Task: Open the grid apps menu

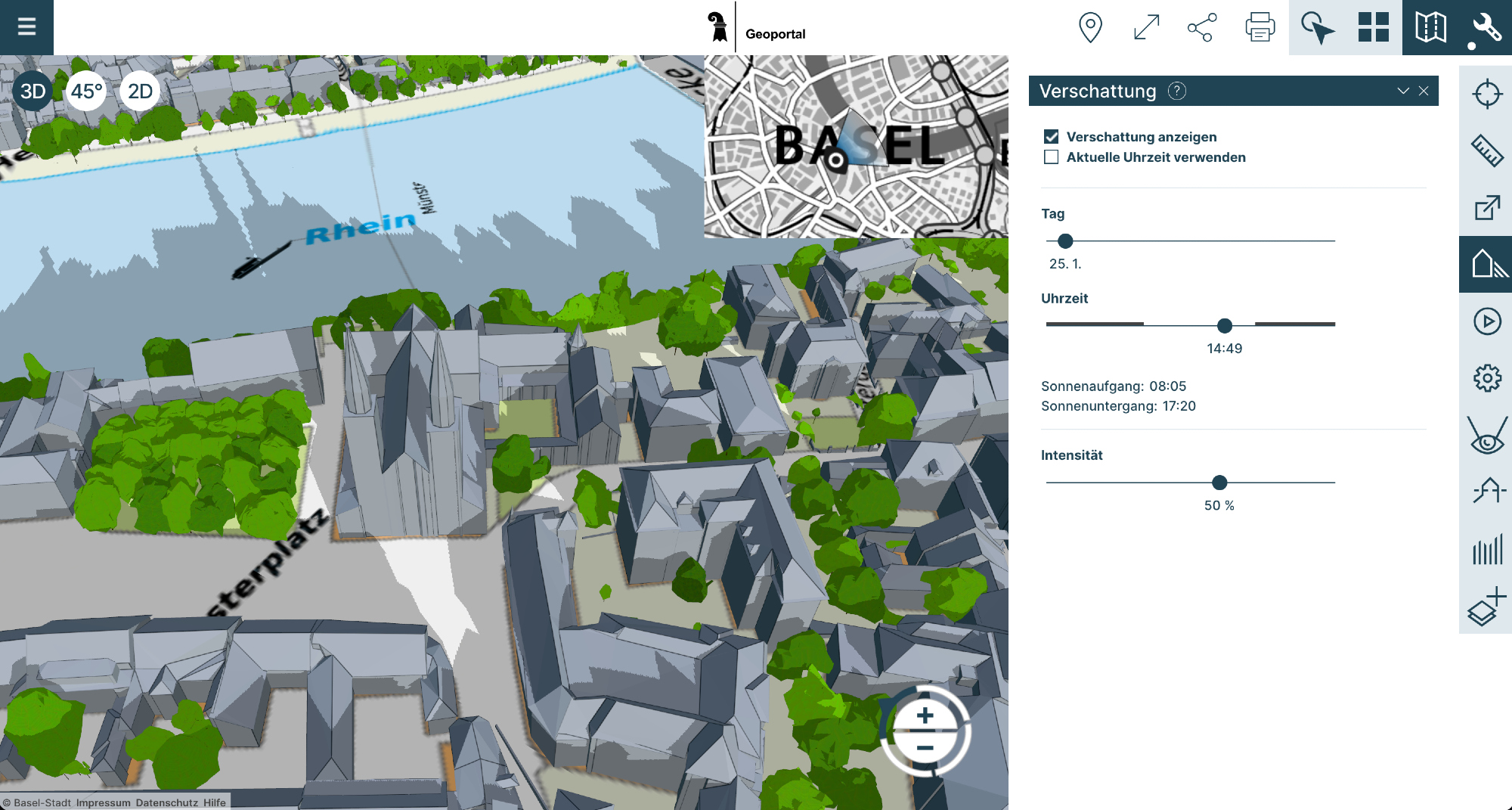Action: coord(1373,27)
